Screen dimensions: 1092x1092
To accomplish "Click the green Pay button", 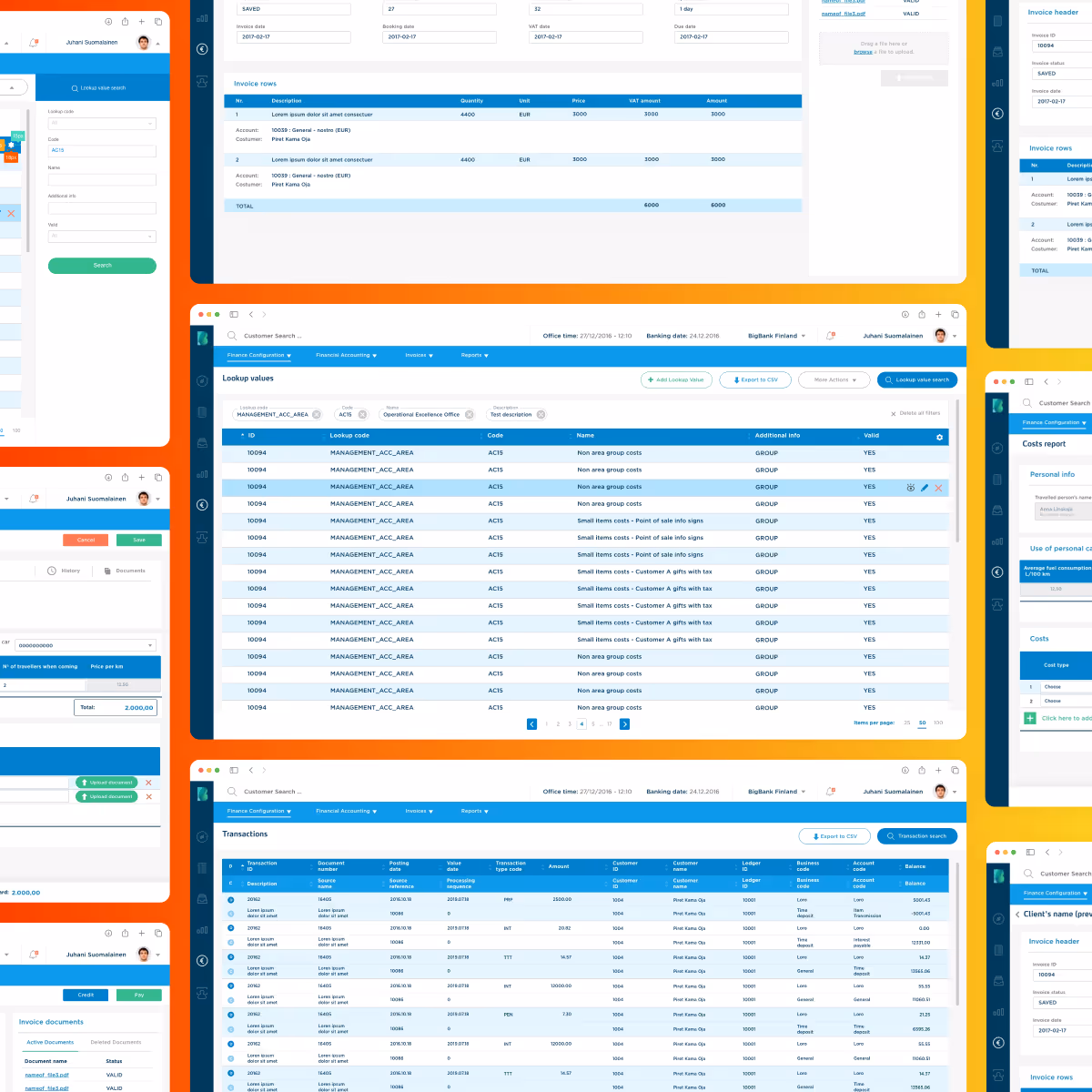I will tap(139, 995).
